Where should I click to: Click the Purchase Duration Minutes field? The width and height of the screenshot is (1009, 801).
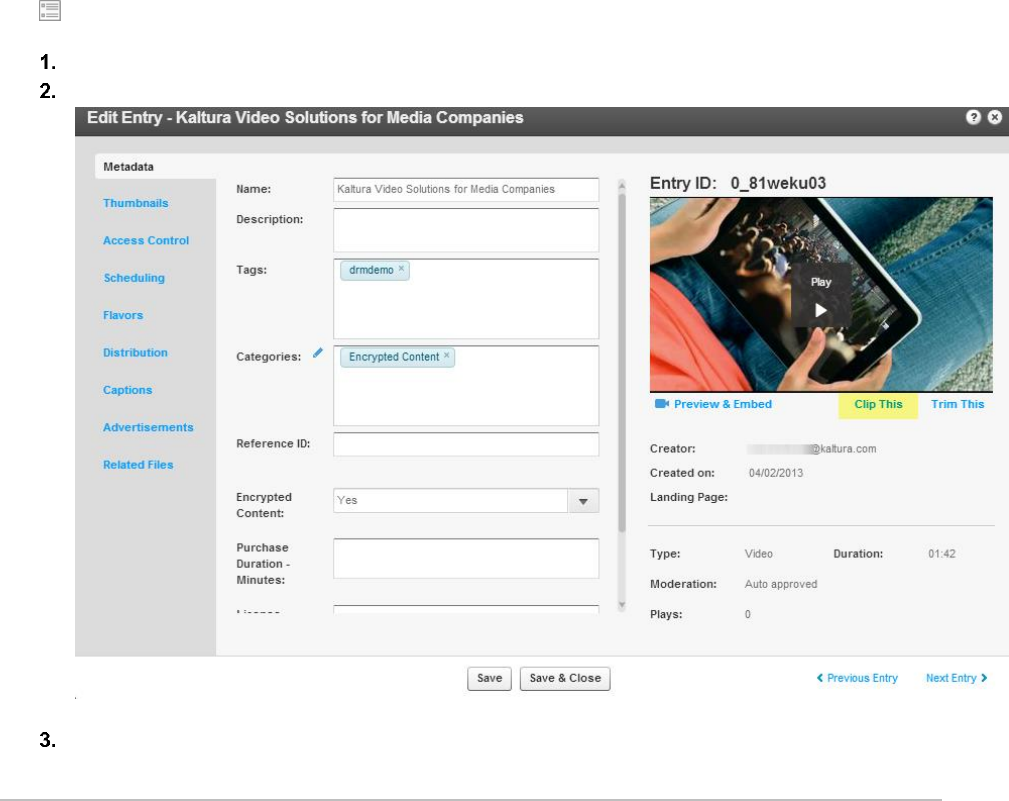pos(466,558)
